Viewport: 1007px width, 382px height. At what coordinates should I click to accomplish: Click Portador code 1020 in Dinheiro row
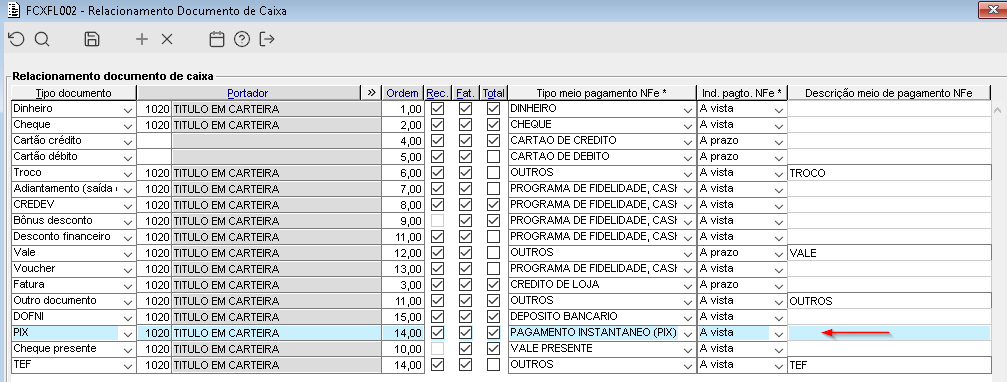(154, 109)
